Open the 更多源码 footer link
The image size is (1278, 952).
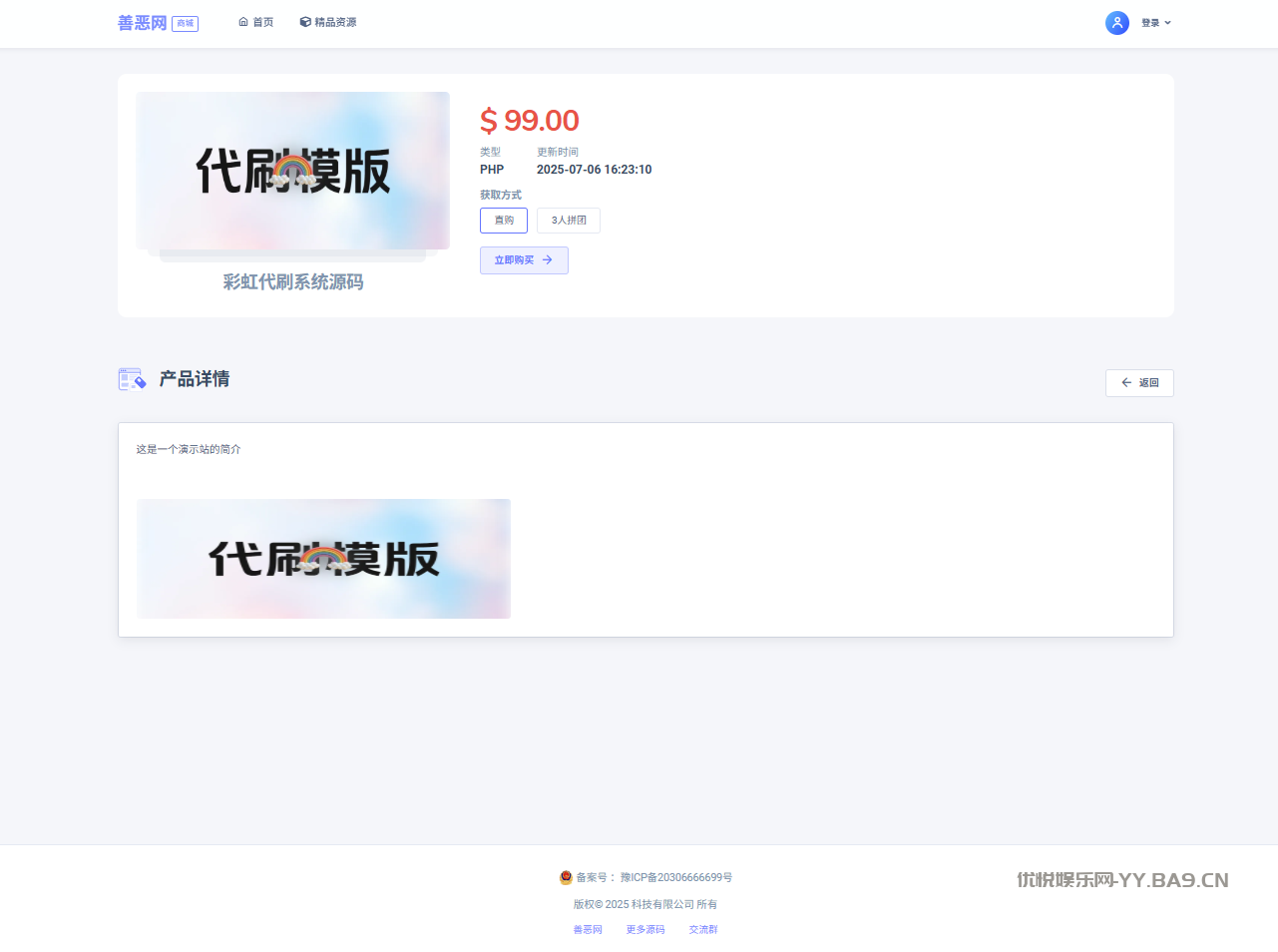tap(645, 930)
